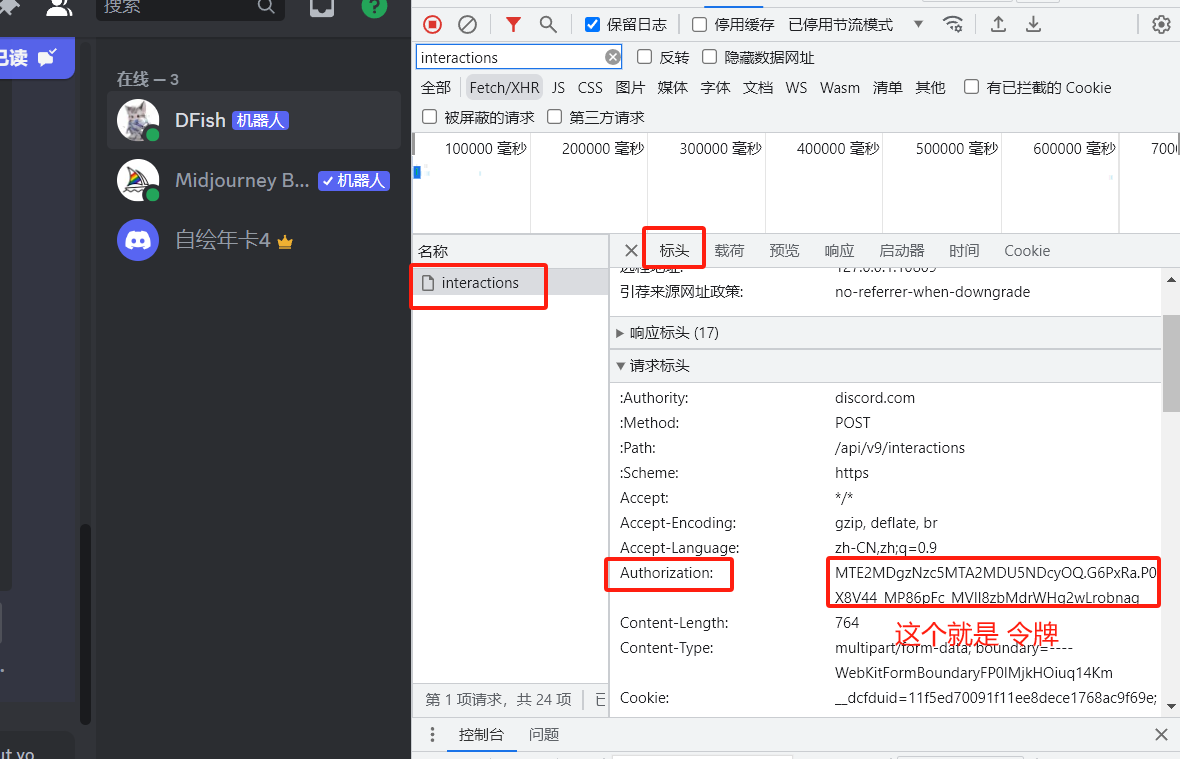The image size is (1180, 759).
Task: Open DevTools network settings gear
Action: [1161, 25]
